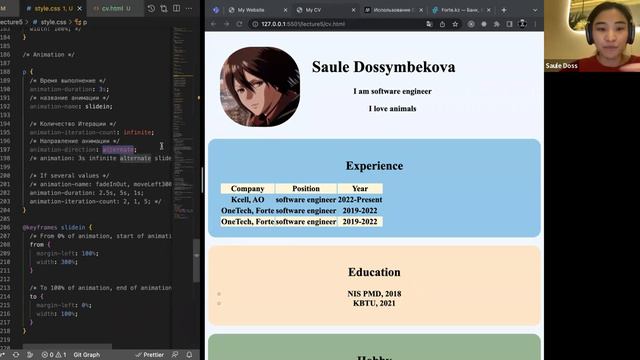Click the errors and warnings status indicator
This screenshot has height=360, width=640.
[53, 355]
